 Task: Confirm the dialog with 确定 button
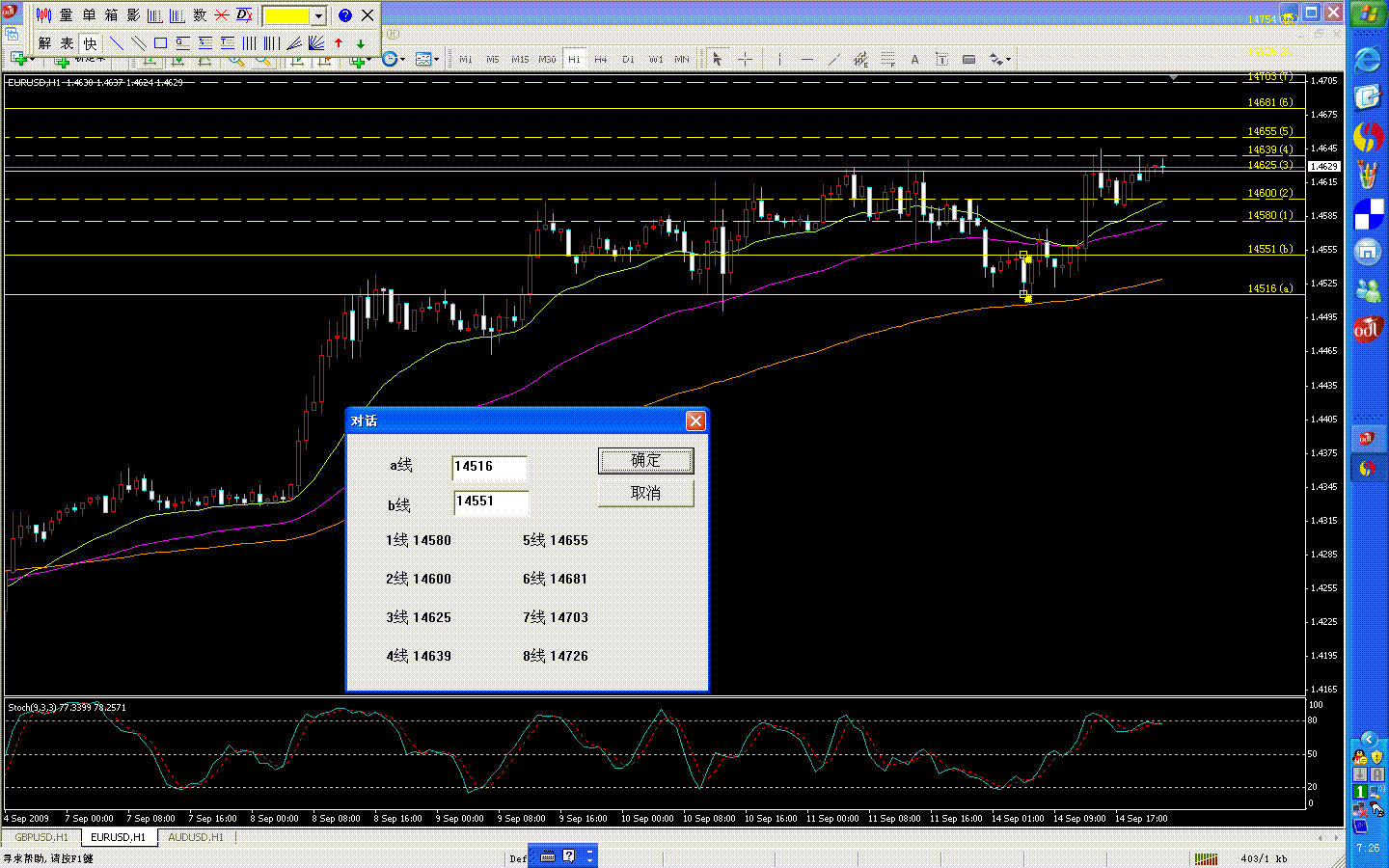pos(646,461)
